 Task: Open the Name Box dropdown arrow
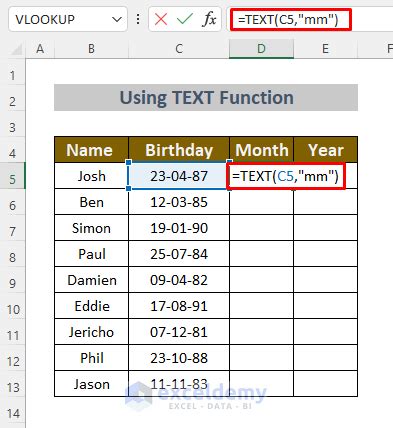117,20
